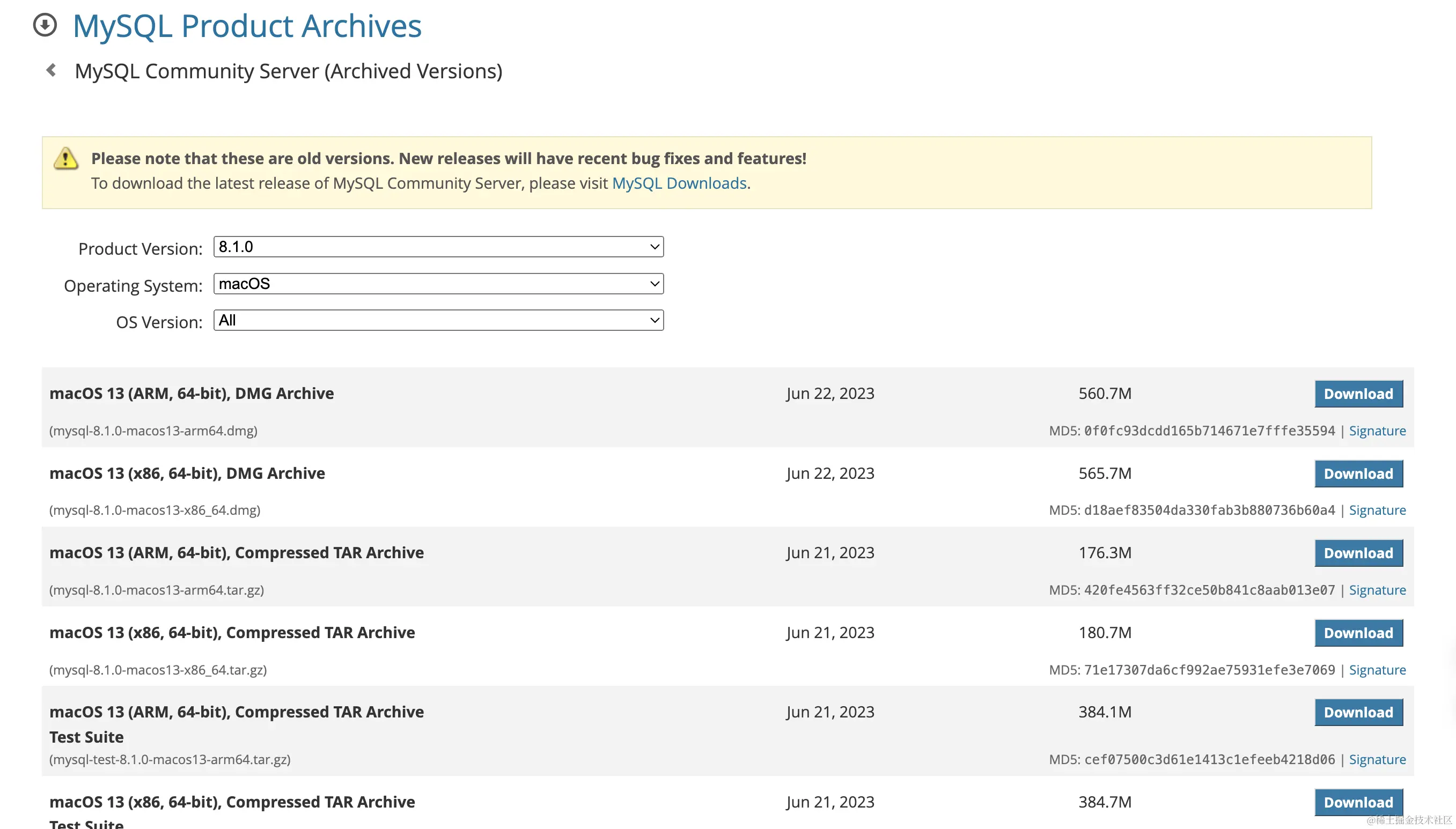Follow the MySQL Downloads link
Screen dimensions: 1456x829
[679, 183]
